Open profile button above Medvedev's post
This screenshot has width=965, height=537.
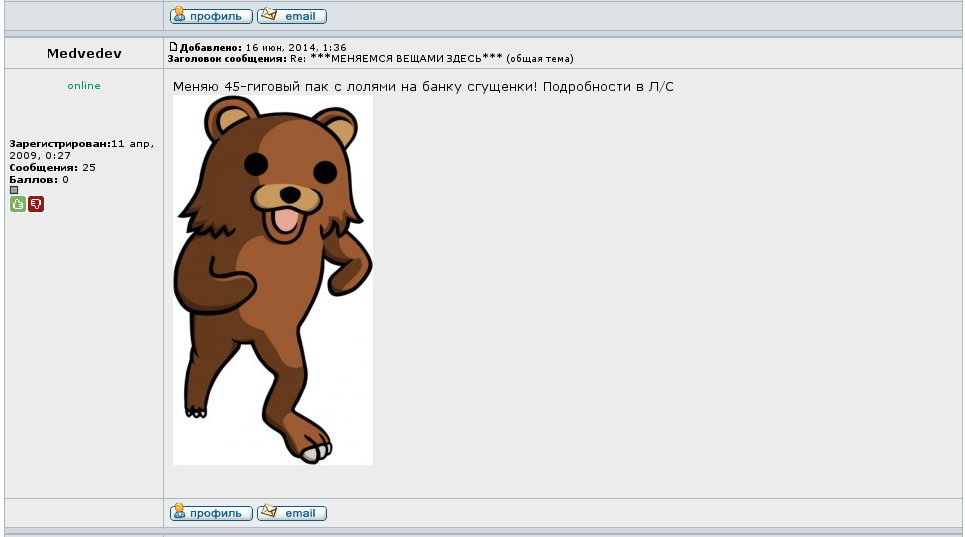point(211,16)
